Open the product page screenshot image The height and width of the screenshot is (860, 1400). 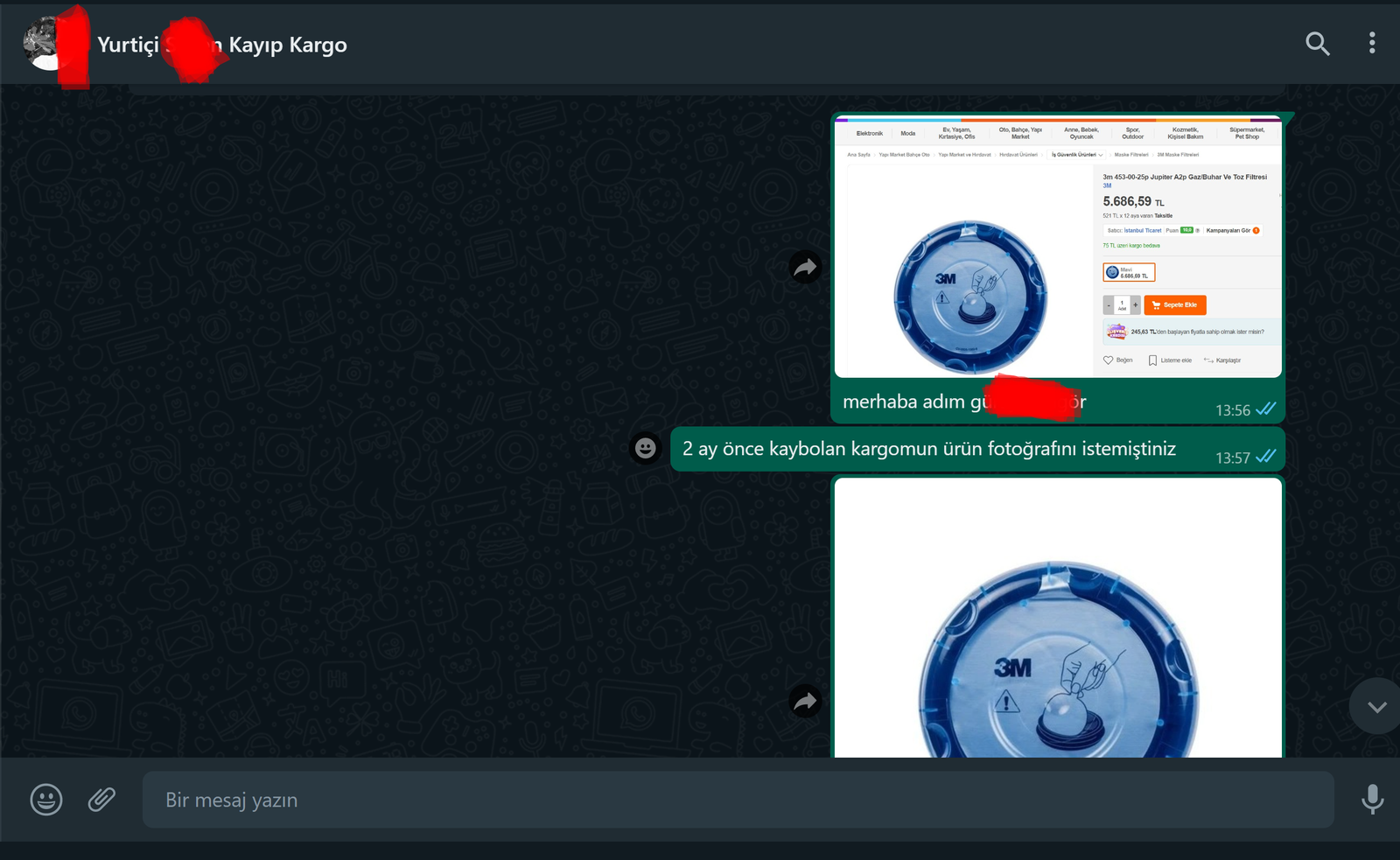1058,248
